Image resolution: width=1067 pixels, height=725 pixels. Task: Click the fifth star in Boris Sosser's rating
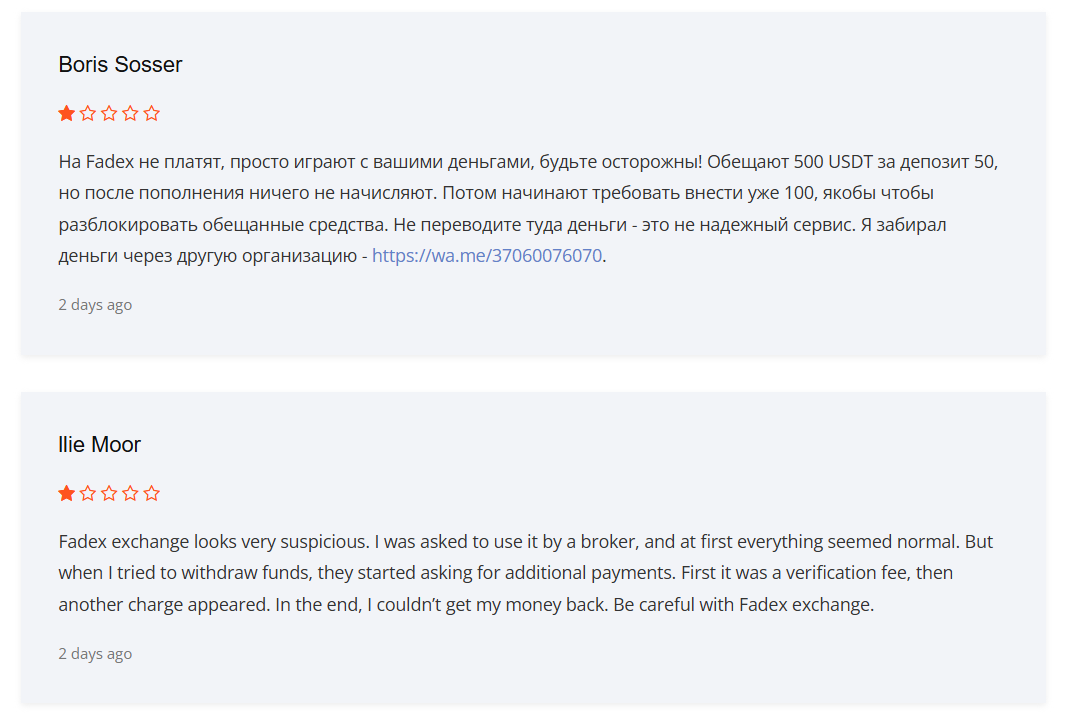point(152,113)
